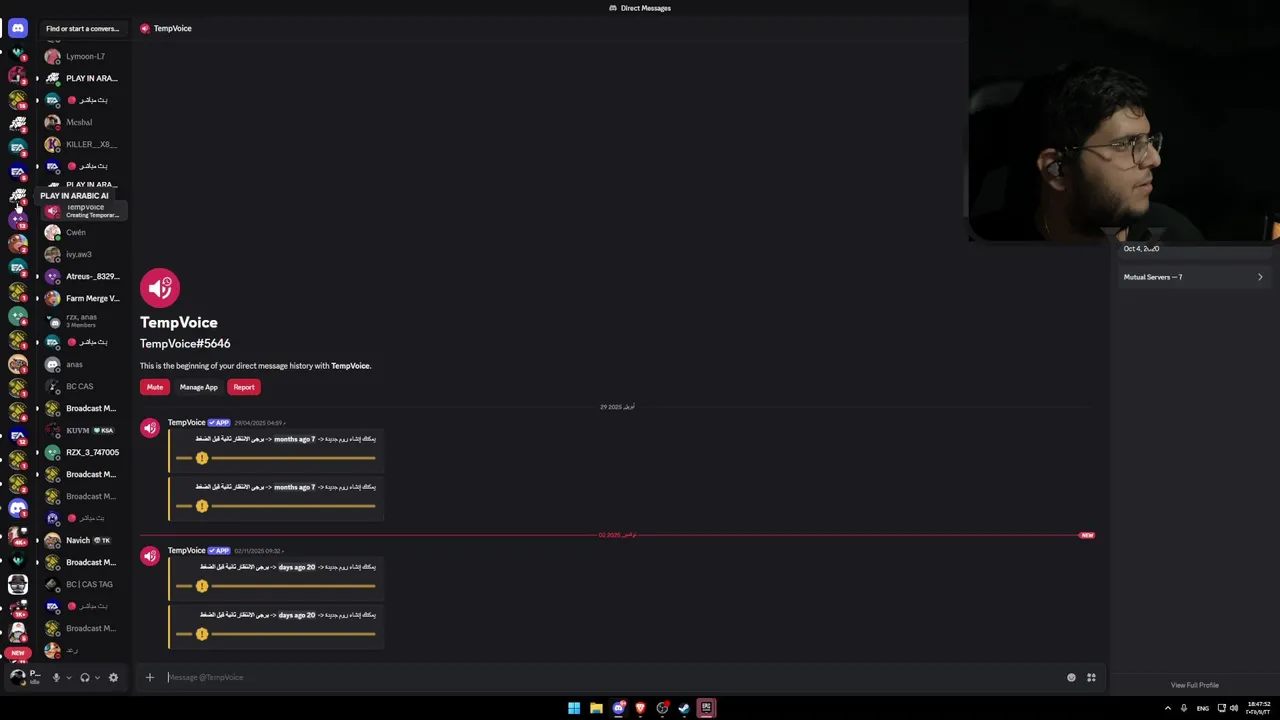This screenshot has height=720, width=1280.
Task: Report the TempVoice app
Action: point(244,387)
